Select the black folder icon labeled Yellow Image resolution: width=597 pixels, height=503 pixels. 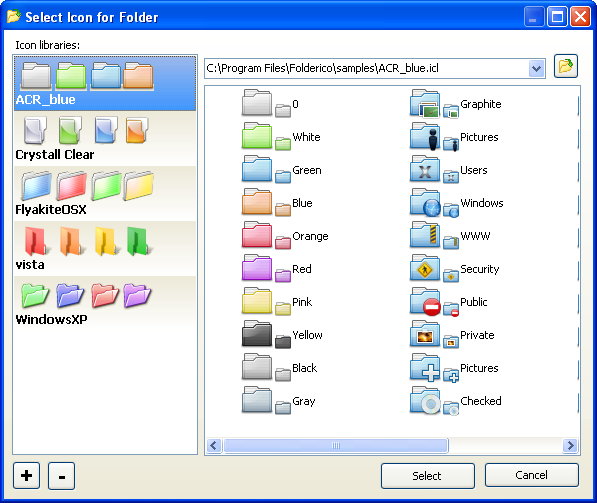point(282,335)
